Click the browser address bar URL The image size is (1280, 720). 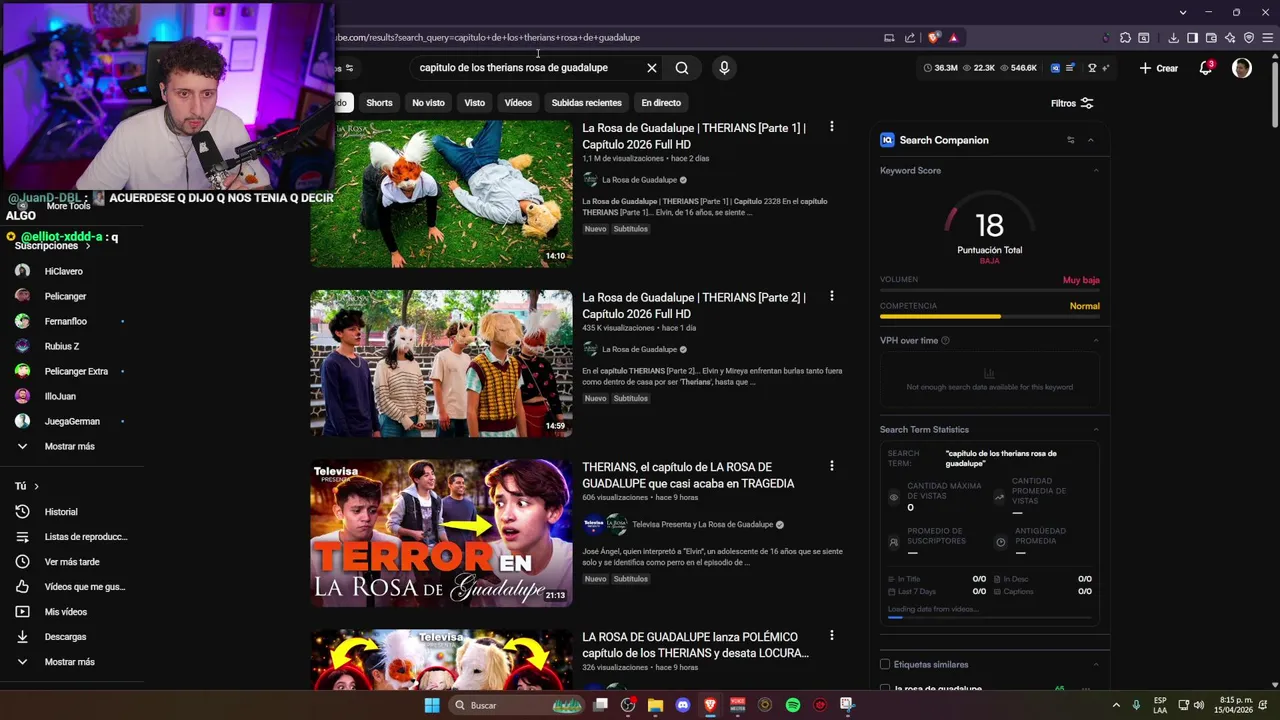(x=488, y=38)
